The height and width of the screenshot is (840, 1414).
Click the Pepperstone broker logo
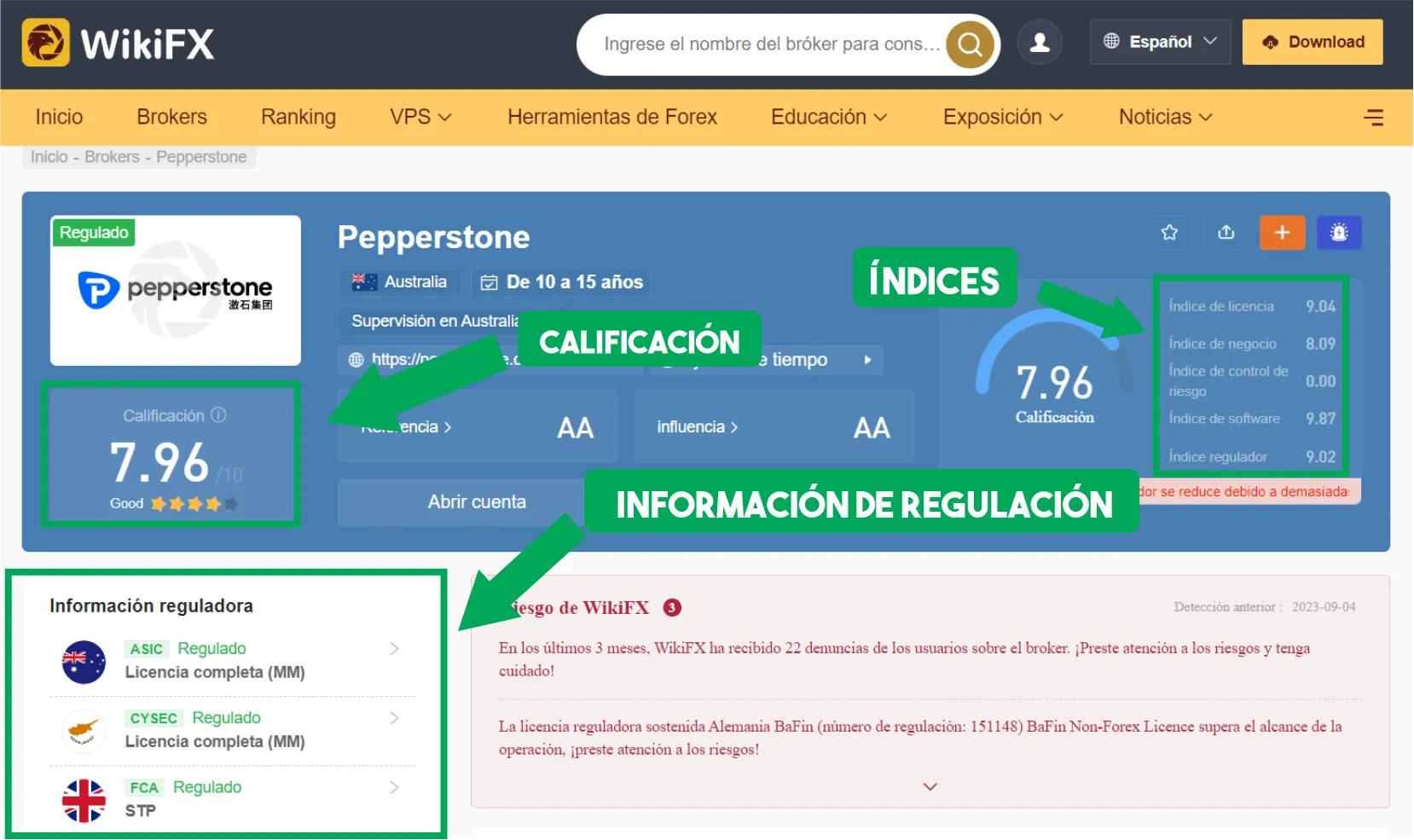[176, 290]
